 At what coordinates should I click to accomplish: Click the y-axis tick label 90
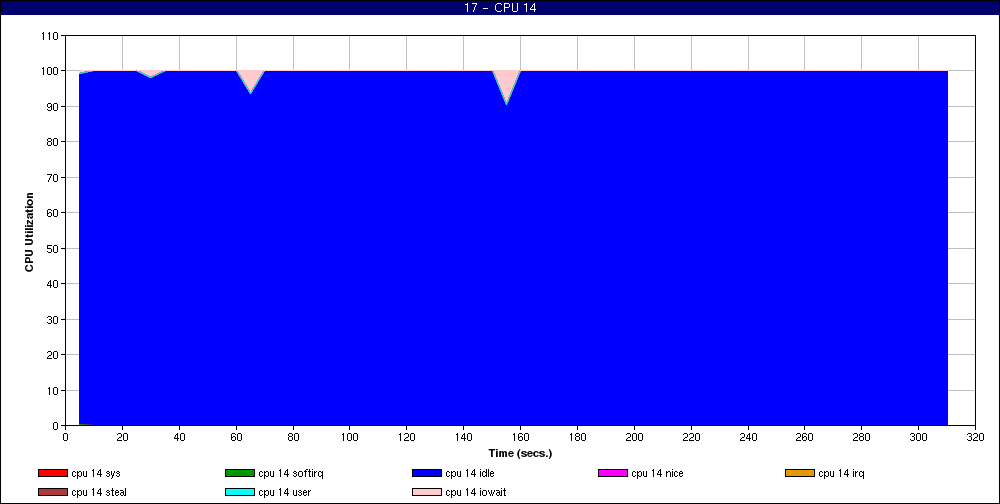point(55,107)
